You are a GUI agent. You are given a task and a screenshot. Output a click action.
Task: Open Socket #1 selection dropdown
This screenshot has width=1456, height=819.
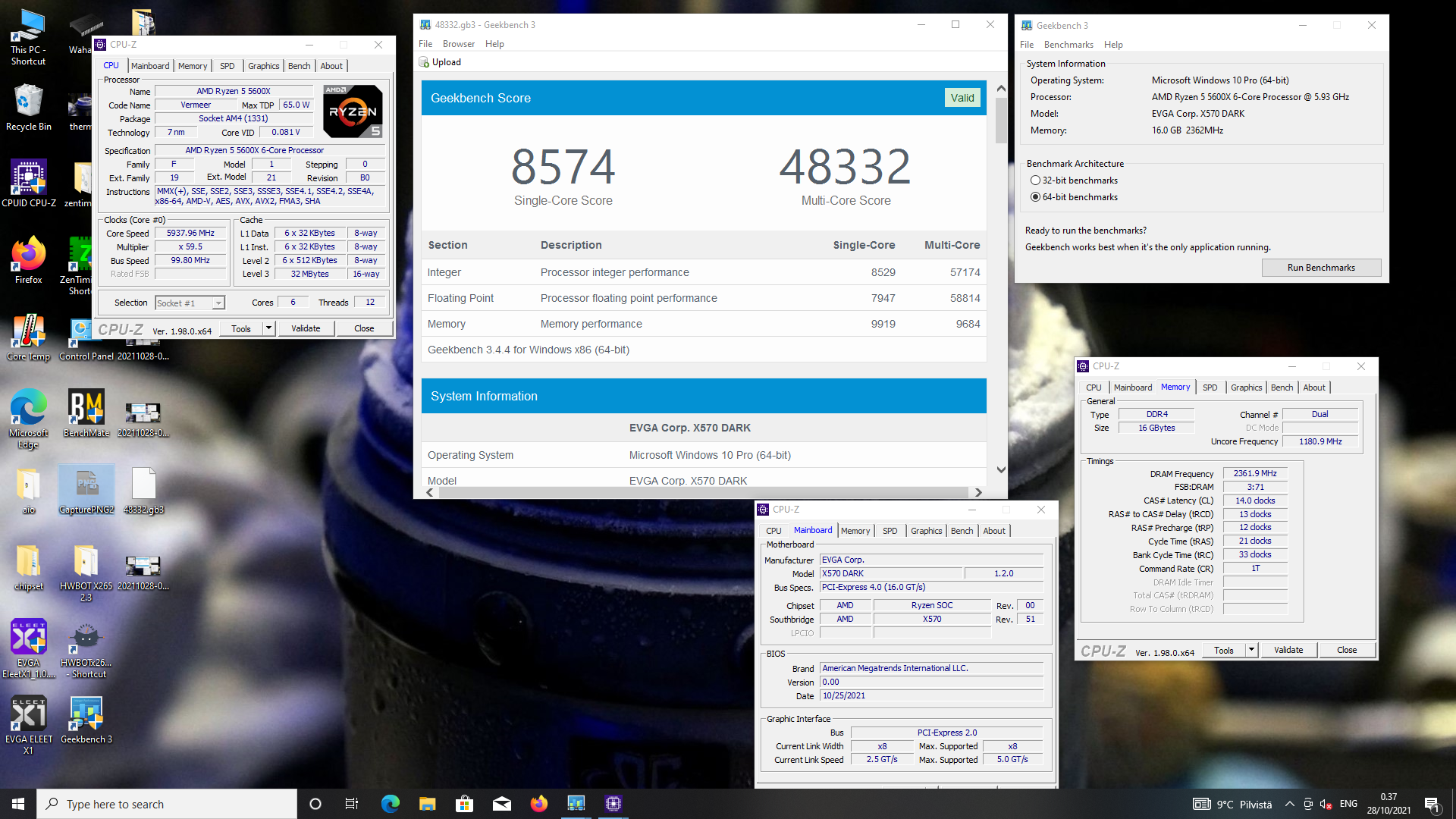click(190, 303)
